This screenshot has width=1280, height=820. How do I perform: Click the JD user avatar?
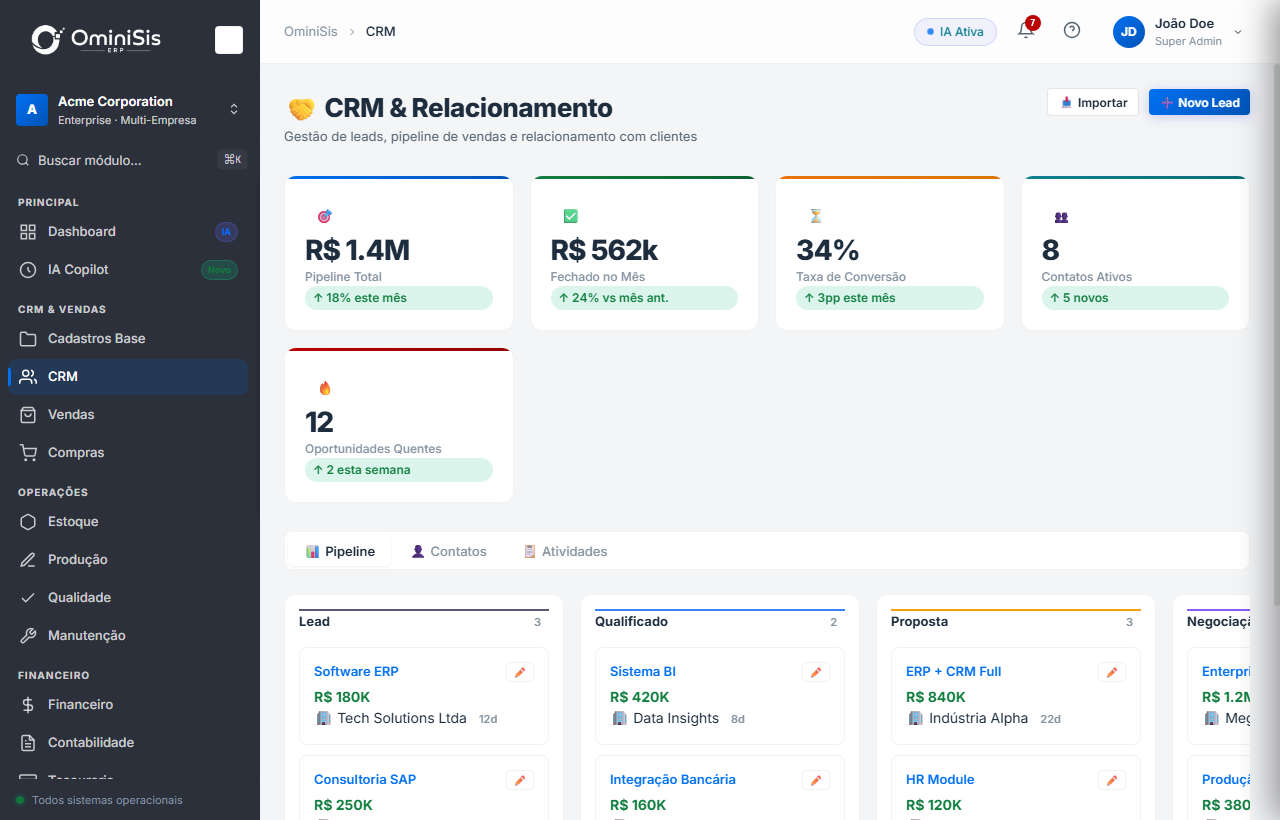[x=1129, y=32]
